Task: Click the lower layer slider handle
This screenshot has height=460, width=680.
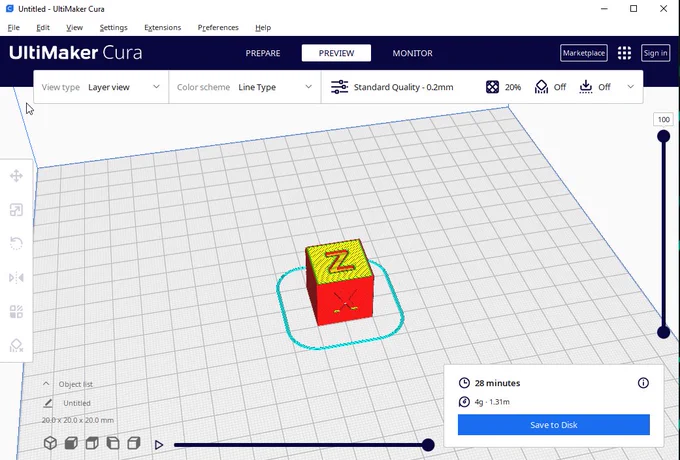Action: click(663, 333)
